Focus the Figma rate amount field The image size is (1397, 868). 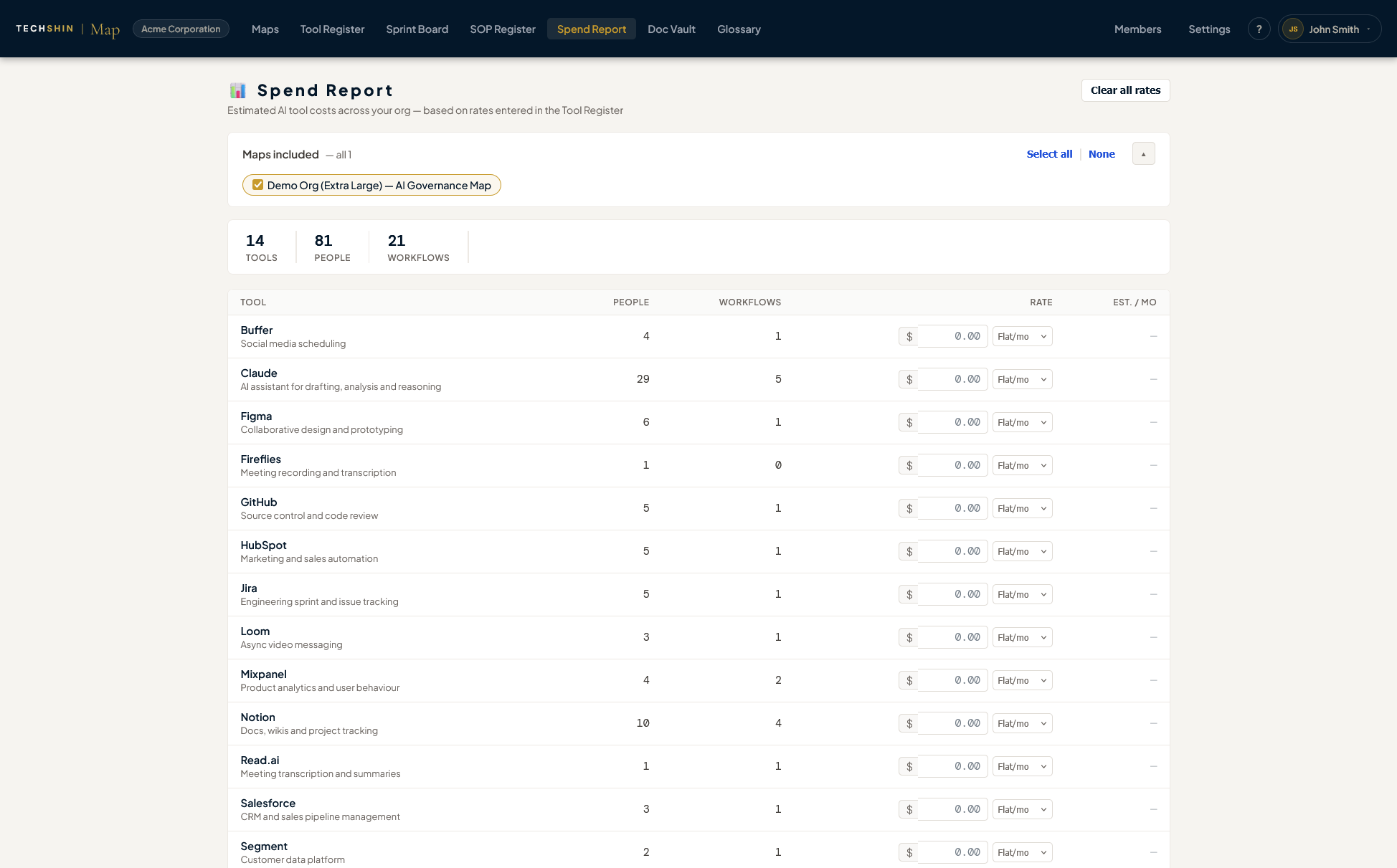[x=952, y=422]
